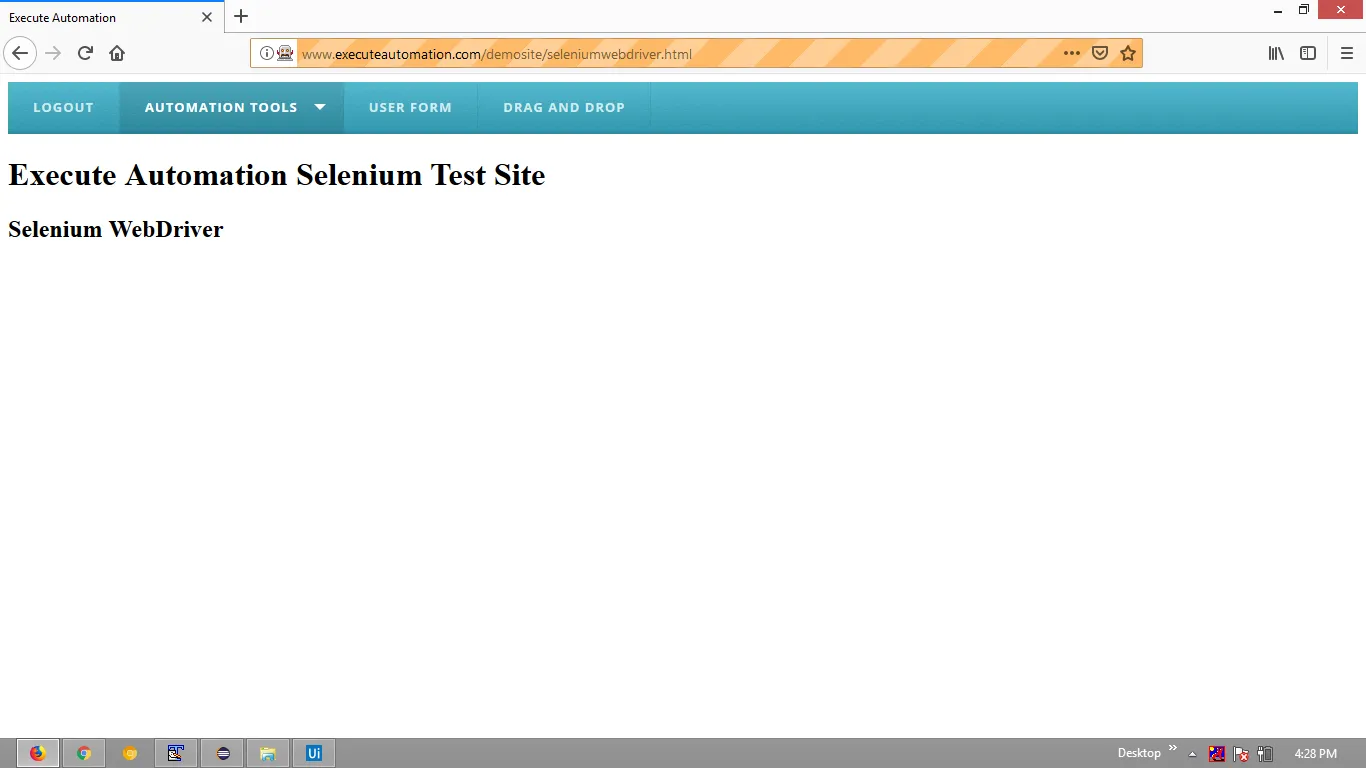Click the Execute Automation Selenium Test Site heading
1366x768 pixels.
click(277, 175)
